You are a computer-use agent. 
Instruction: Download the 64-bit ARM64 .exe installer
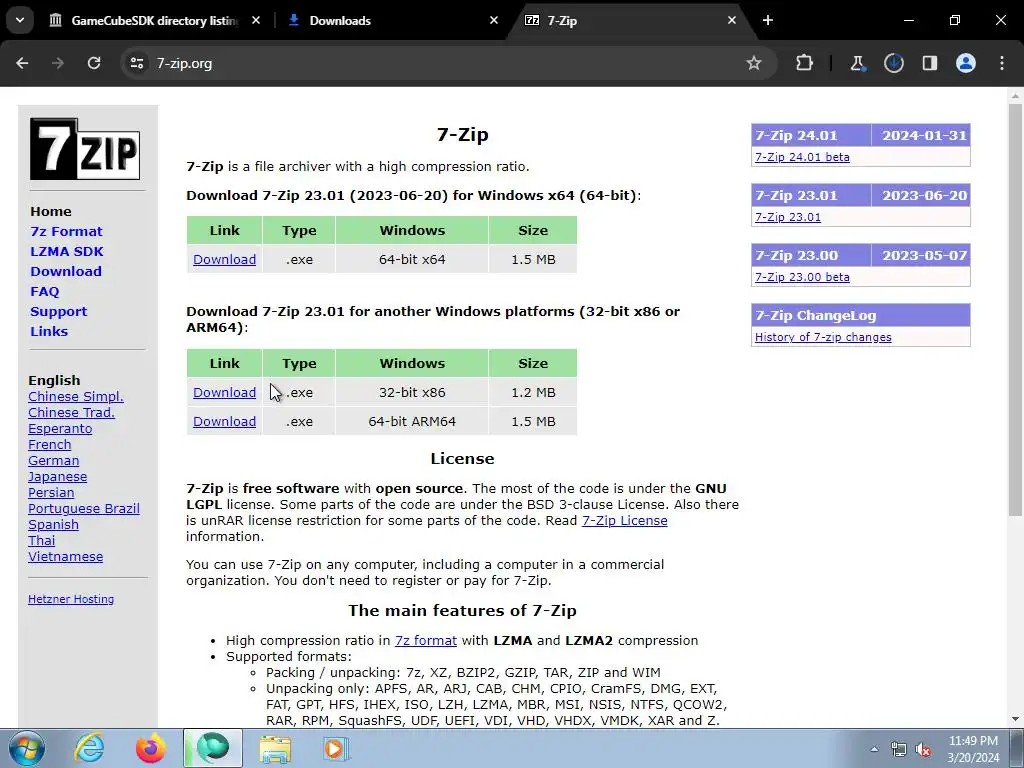pos(225,421)
